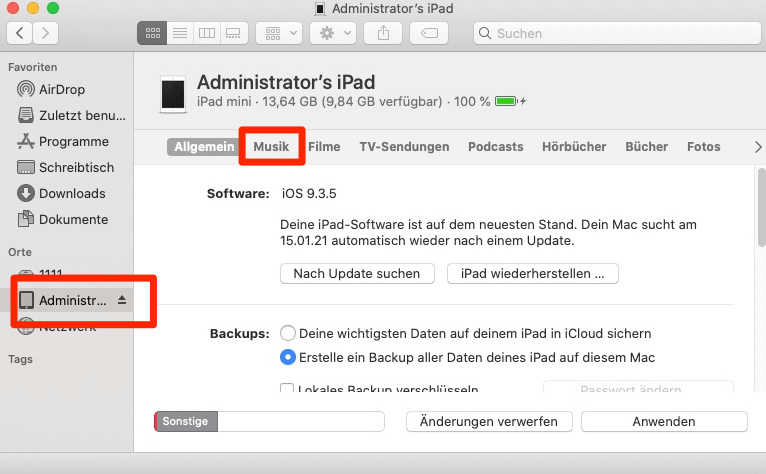766x474 pixels.
Task: Eject the Administrator iPad device
Action: pyautogui.click(x=122, y=300)
